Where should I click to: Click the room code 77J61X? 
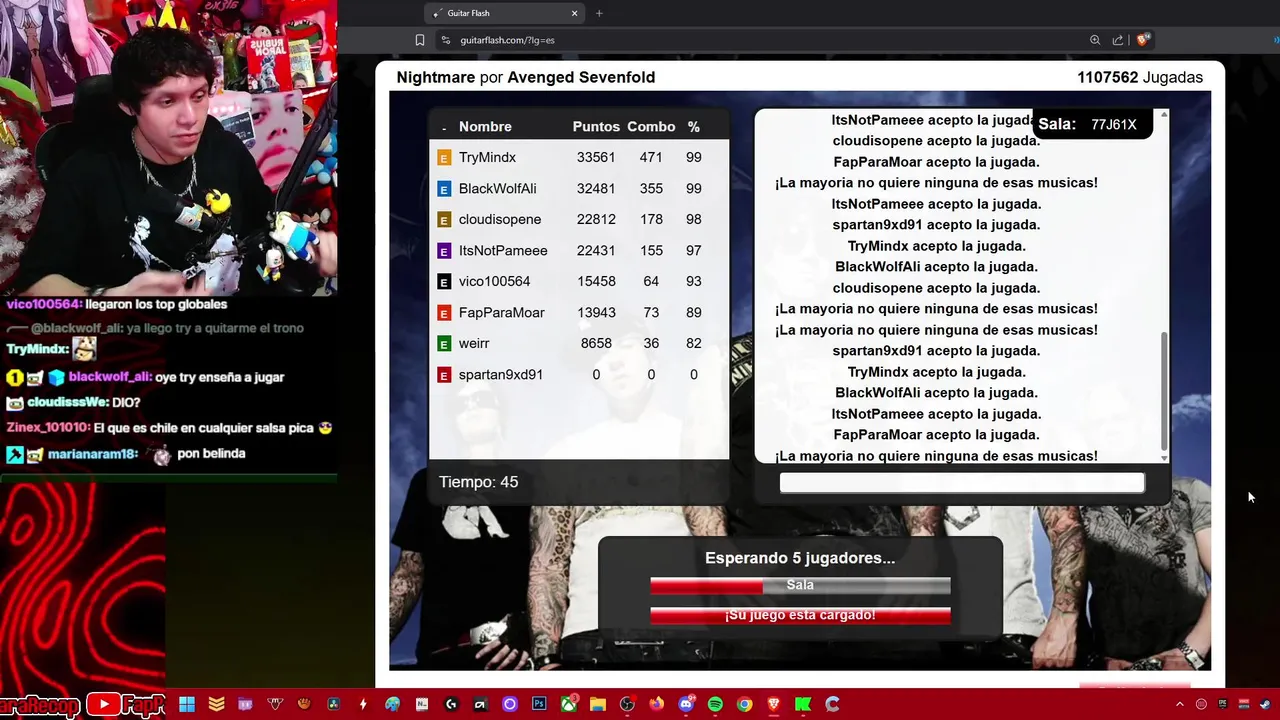click(1113, 125)
